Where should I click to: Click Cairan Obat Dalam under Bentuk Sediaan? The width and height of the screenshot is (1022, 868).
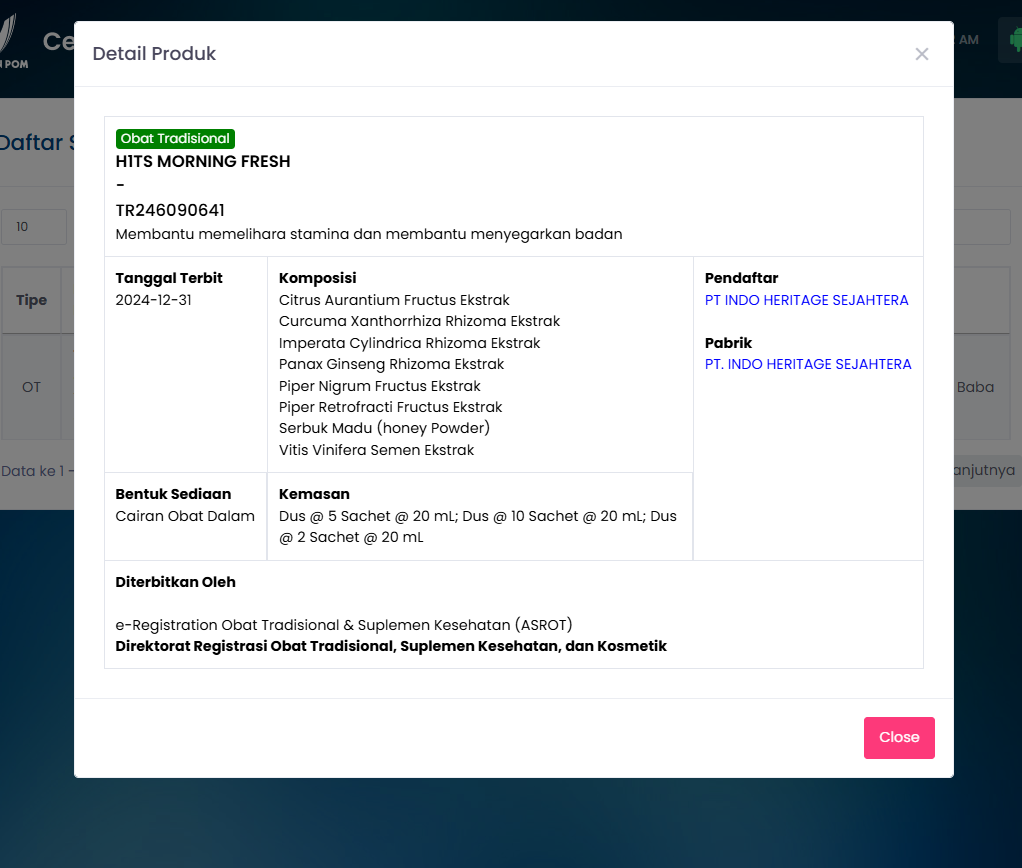(x=185, y=516)
